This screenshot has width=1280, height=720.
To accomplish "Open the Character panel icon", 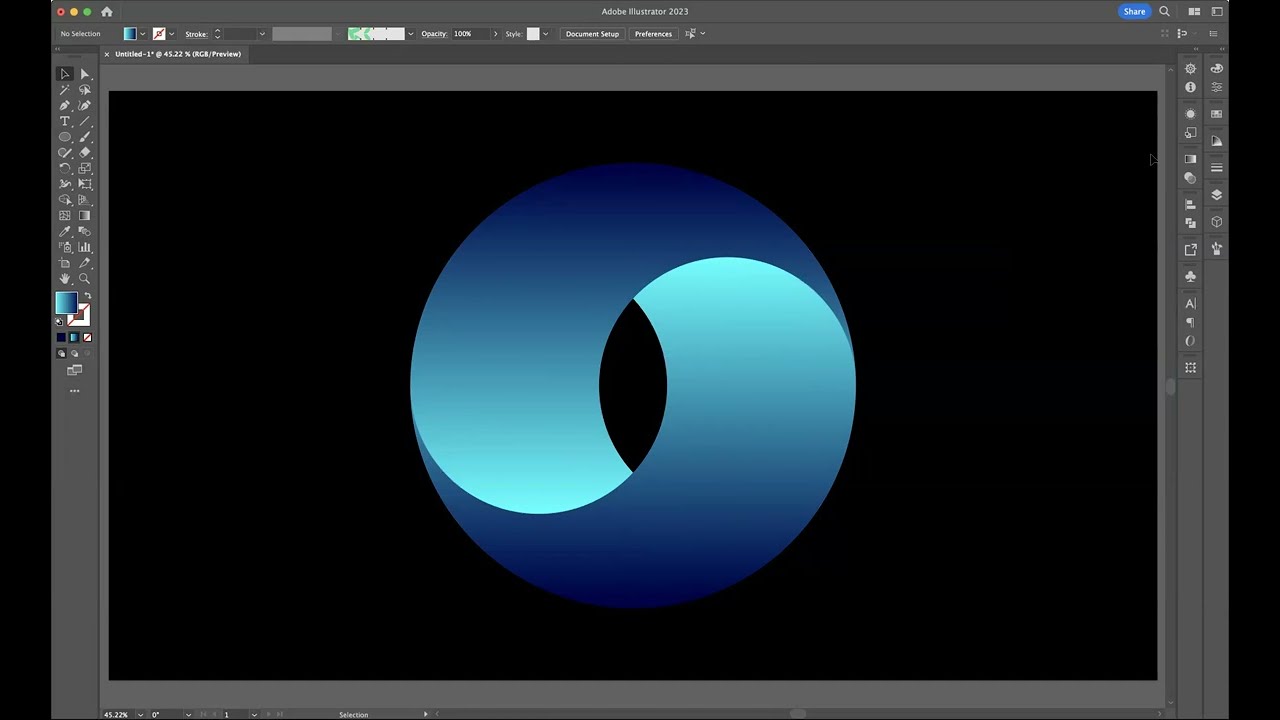I will (x=1190, y=303).
